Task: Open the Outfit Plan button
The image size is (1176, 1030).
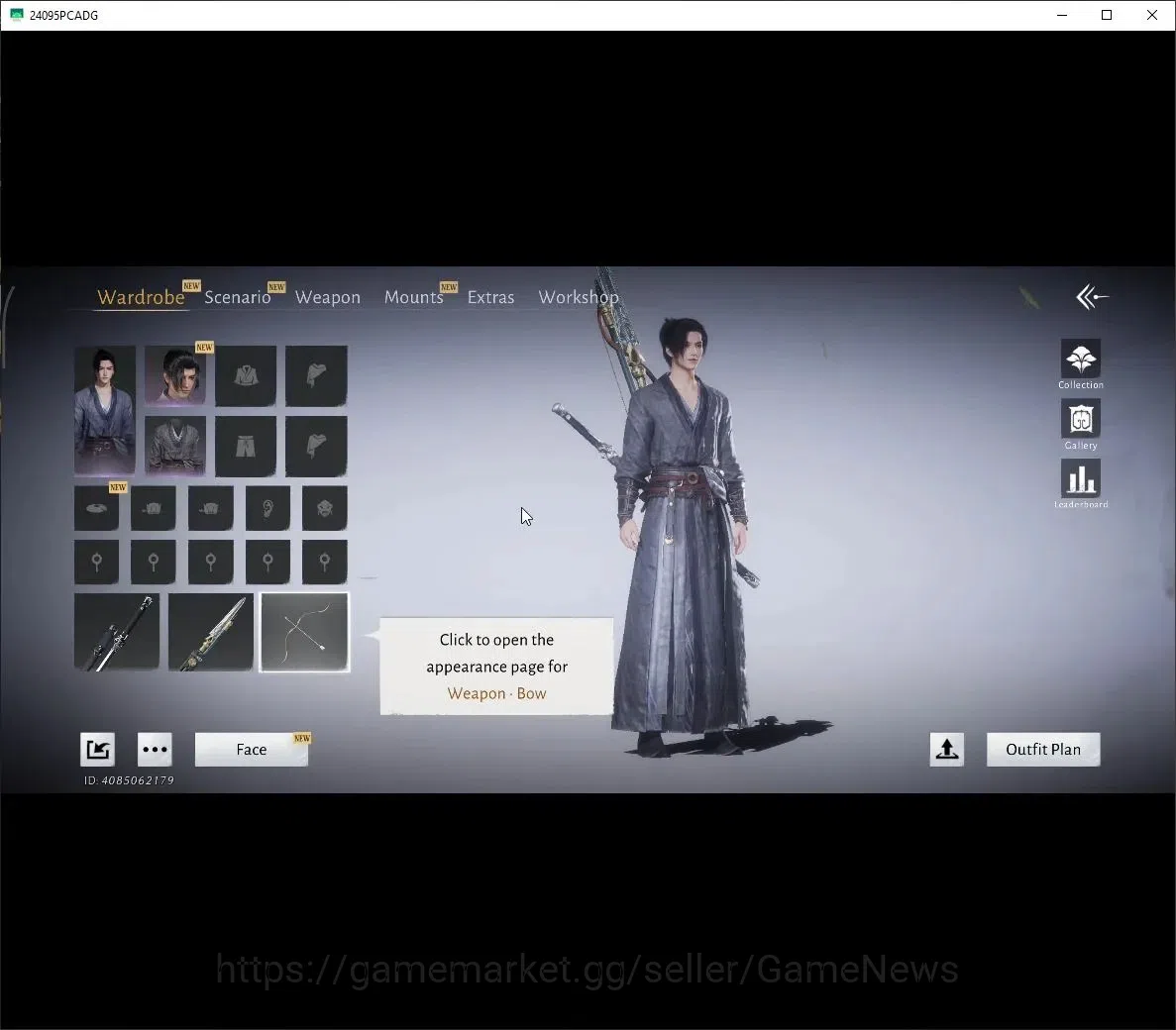Action: pos(1043,749)
